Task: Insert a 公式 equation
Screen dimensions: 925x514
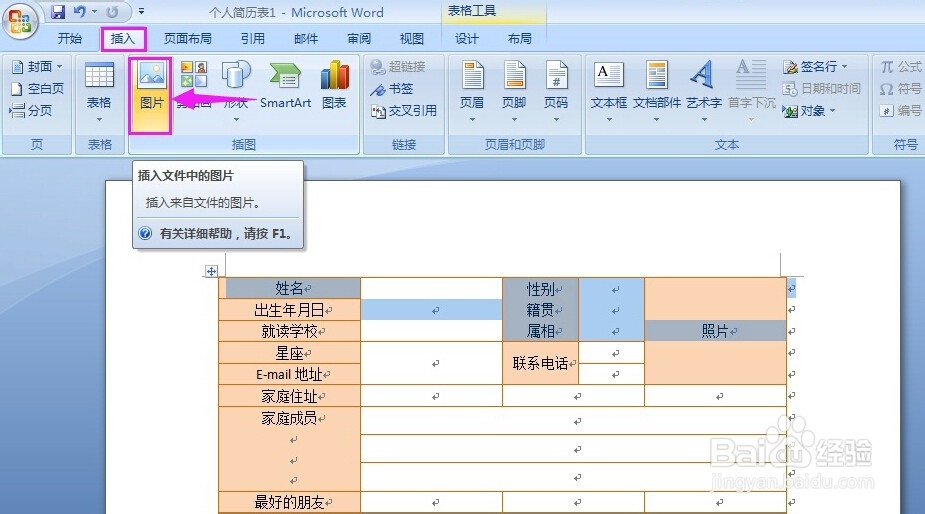Action: pos(900,67)
